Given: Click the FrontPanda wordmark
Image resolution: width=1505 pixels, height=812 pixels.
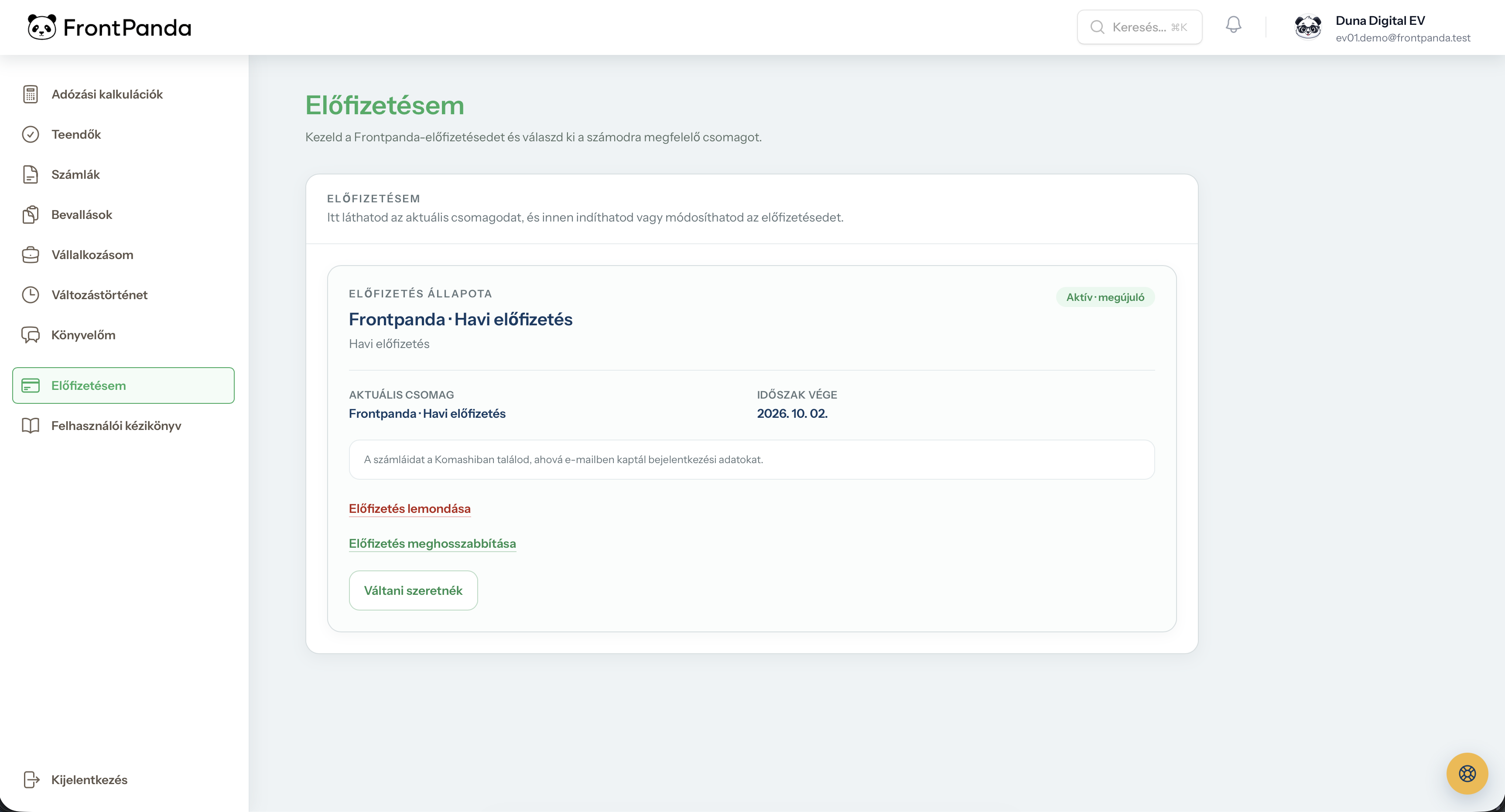Looking at the screenshot, I should 127,27.
